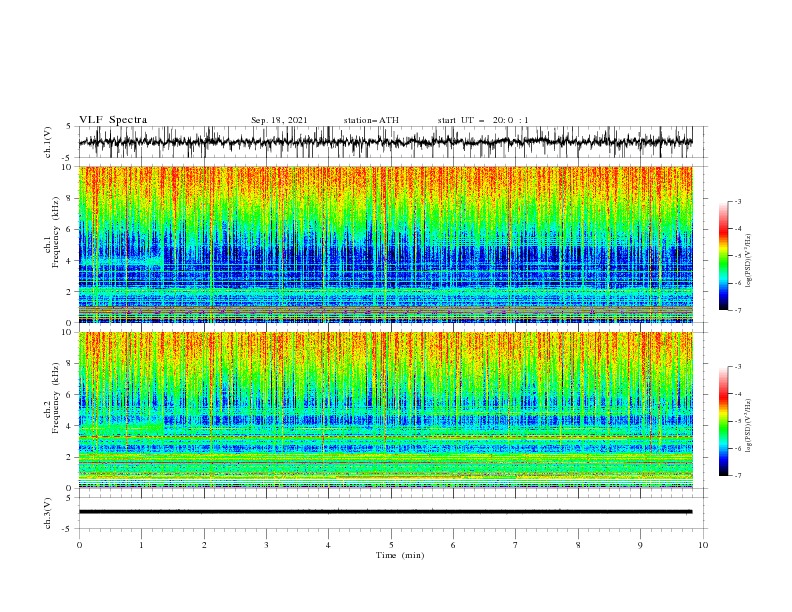
Task: Click the "10" kHz tick on ch.2 spectrogram
Action: pos(67,332)
